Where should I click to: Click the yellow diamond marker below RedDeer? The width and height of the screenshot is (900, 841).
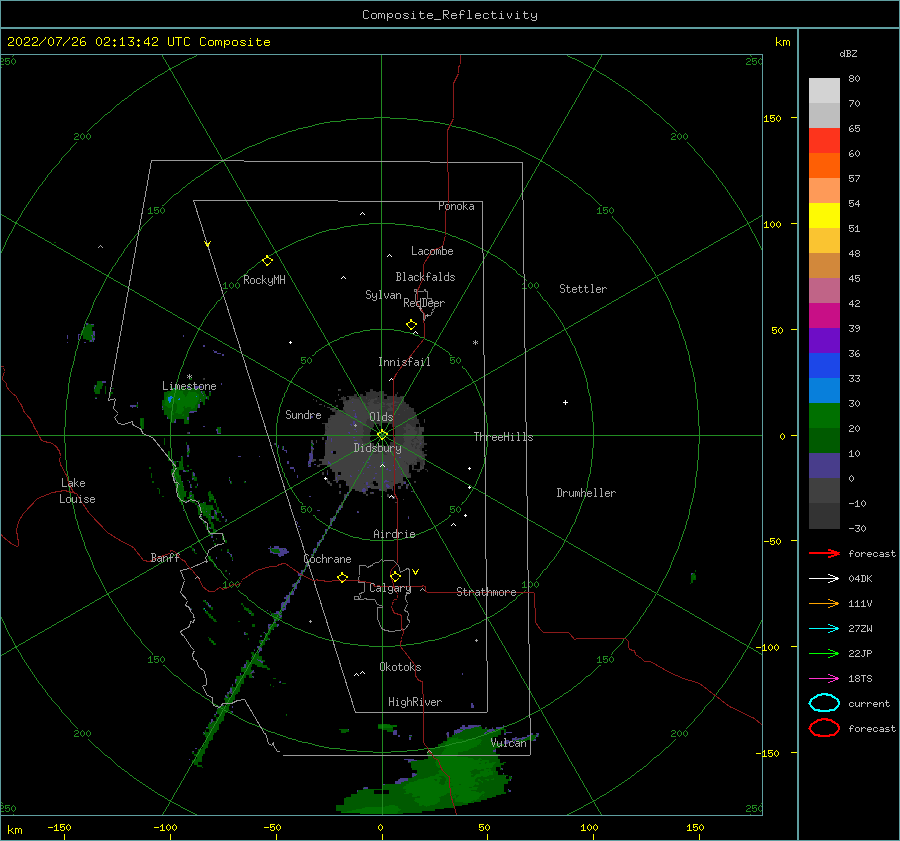pos(412,325)
